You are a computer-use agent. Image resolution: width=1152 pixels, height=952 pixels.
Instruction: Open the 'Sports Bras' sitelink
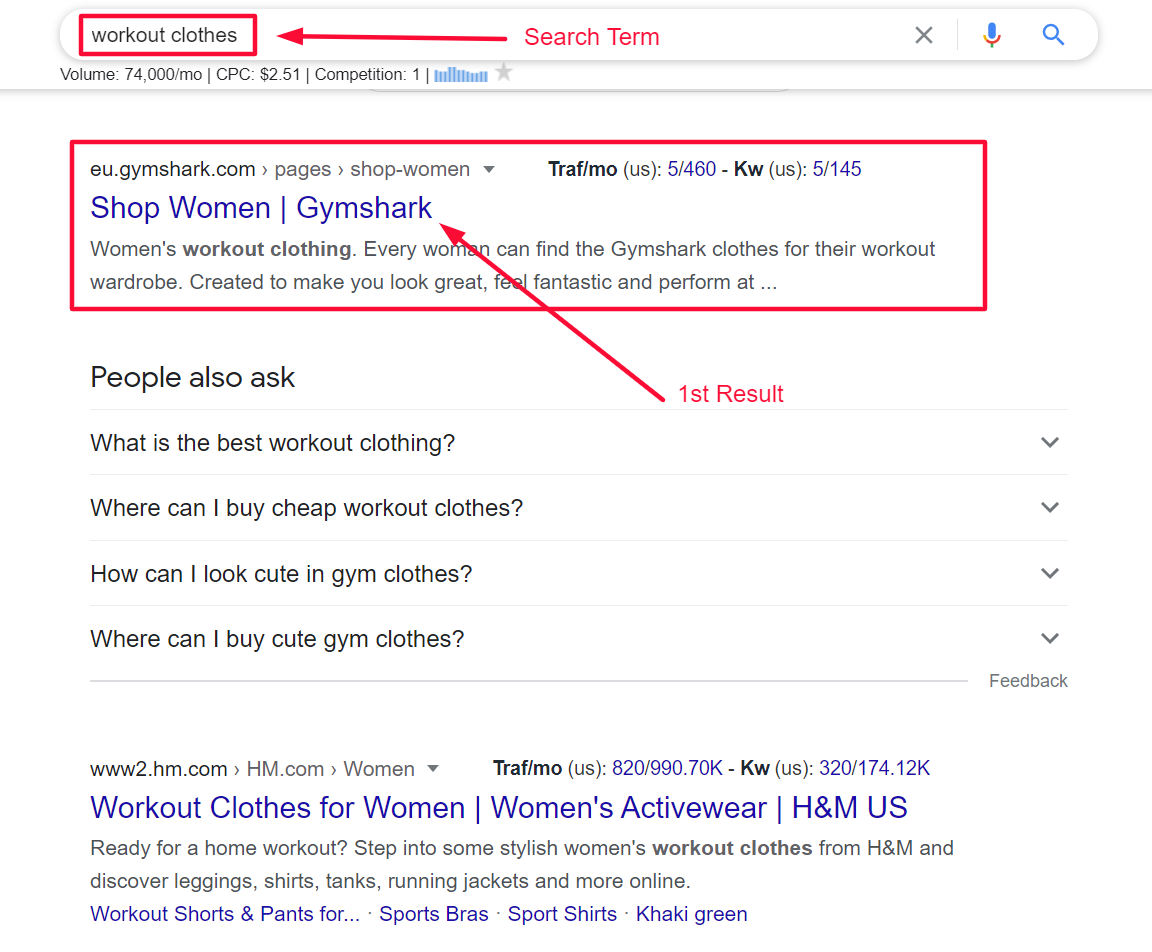[x=433, y=914]
